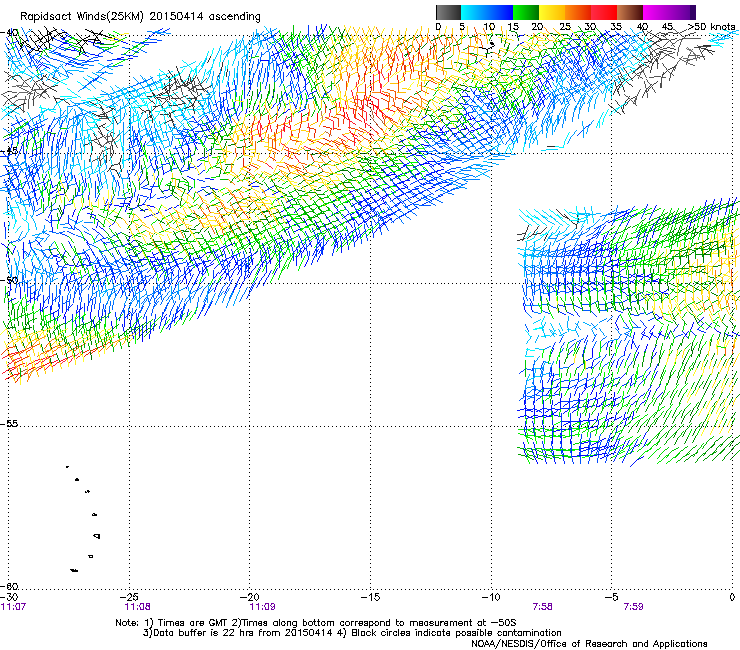Click the purple 7:59 time stamp
The width and height of the screenshot is (740, 650).
(x=633, y=607)
